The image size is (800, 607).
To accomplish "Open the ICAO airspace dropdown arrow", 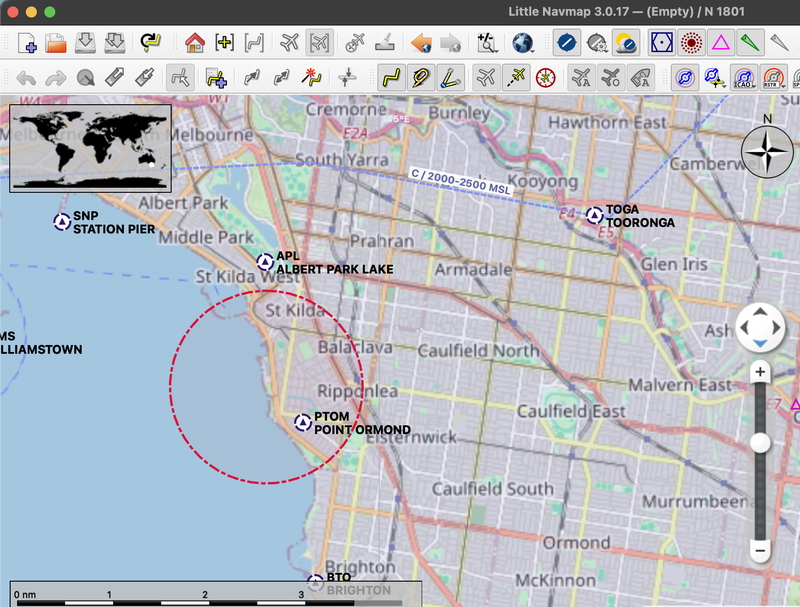I will [x=754, y=86].
